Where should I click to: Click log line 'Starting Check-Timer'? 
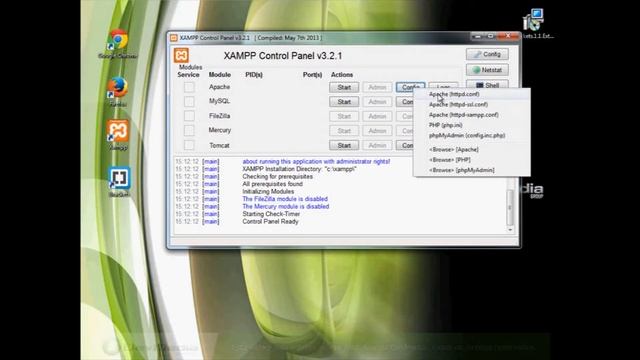271,214
